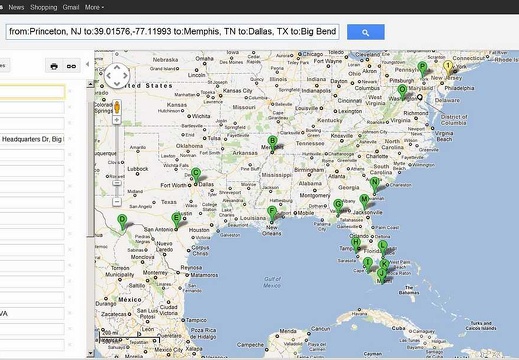The width and height of the screenshot is (519, 360).
Task: Remove the first destination with its X
Action: pyautogui.click(x=70, y=91)
